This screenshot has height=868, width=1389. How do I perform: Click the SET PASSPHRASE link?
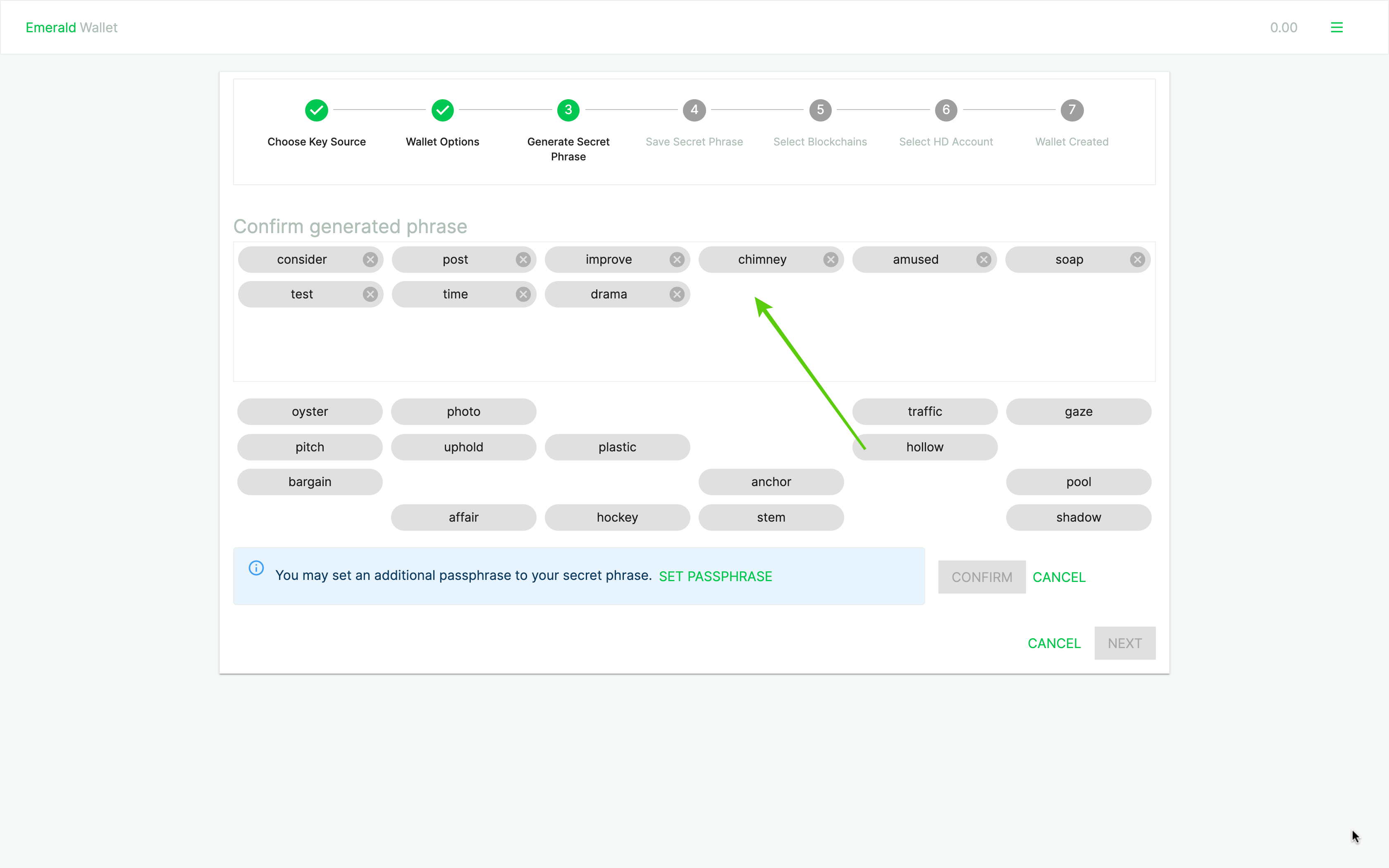[x=715, y=576]
